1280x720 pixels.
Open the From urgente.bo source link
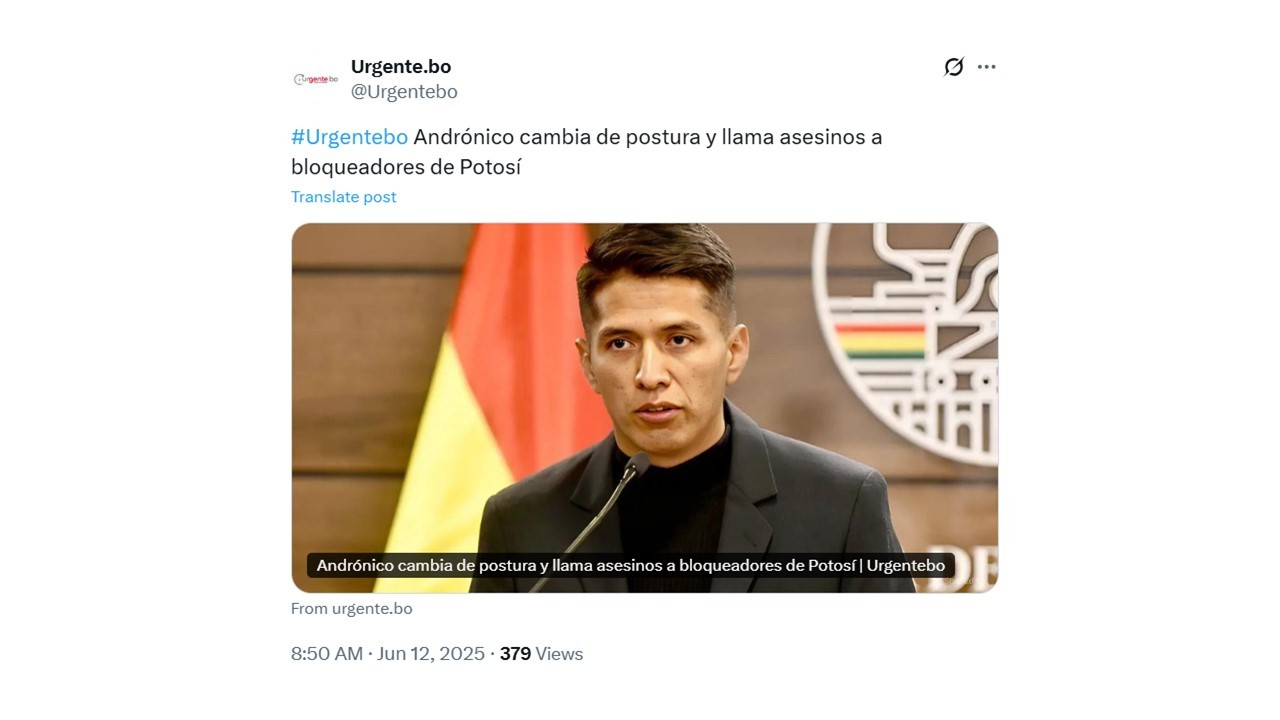351,609
